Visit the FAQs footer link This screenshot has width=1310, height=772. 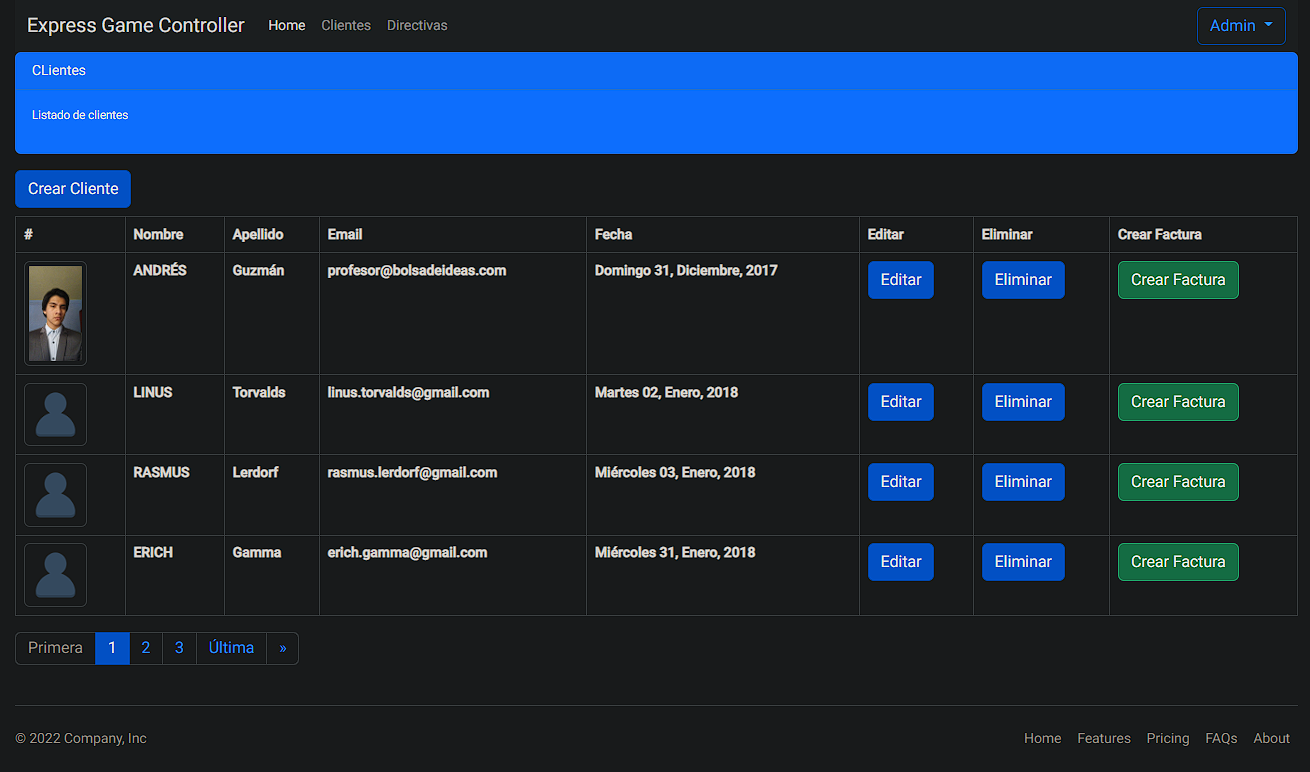pos(1221,738)
